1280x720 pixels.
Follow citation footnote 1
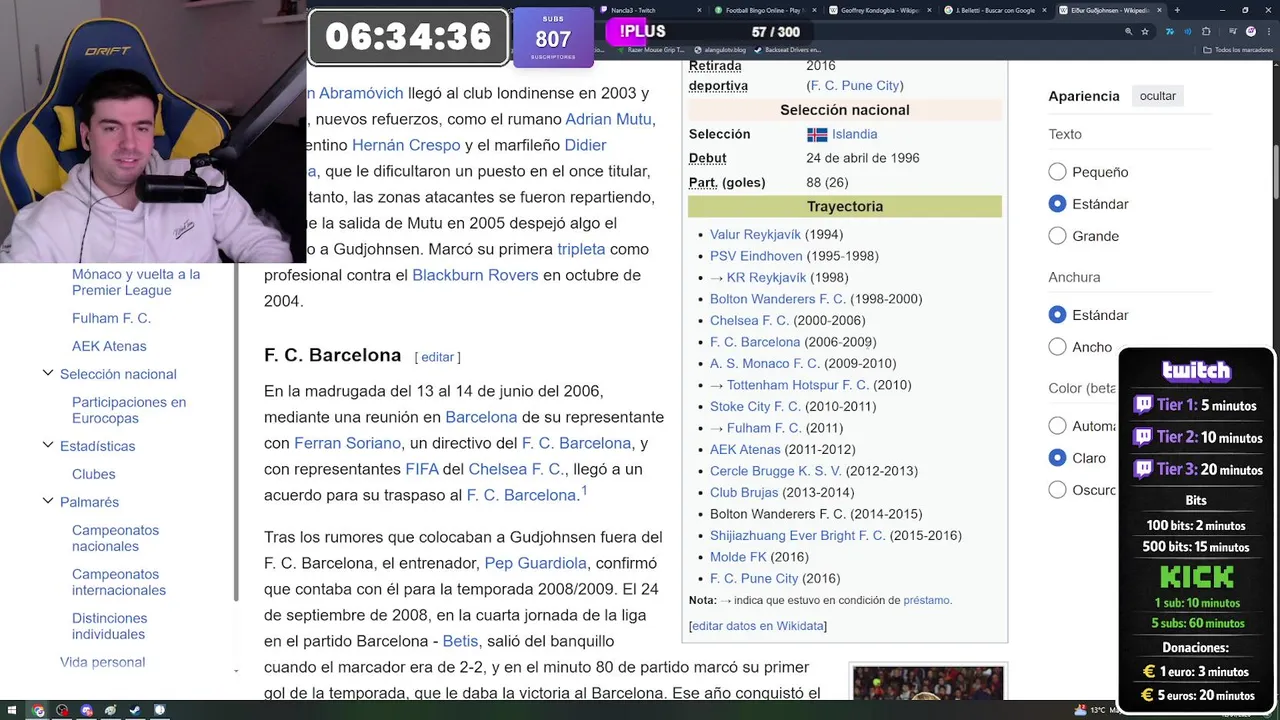[584, 490]
